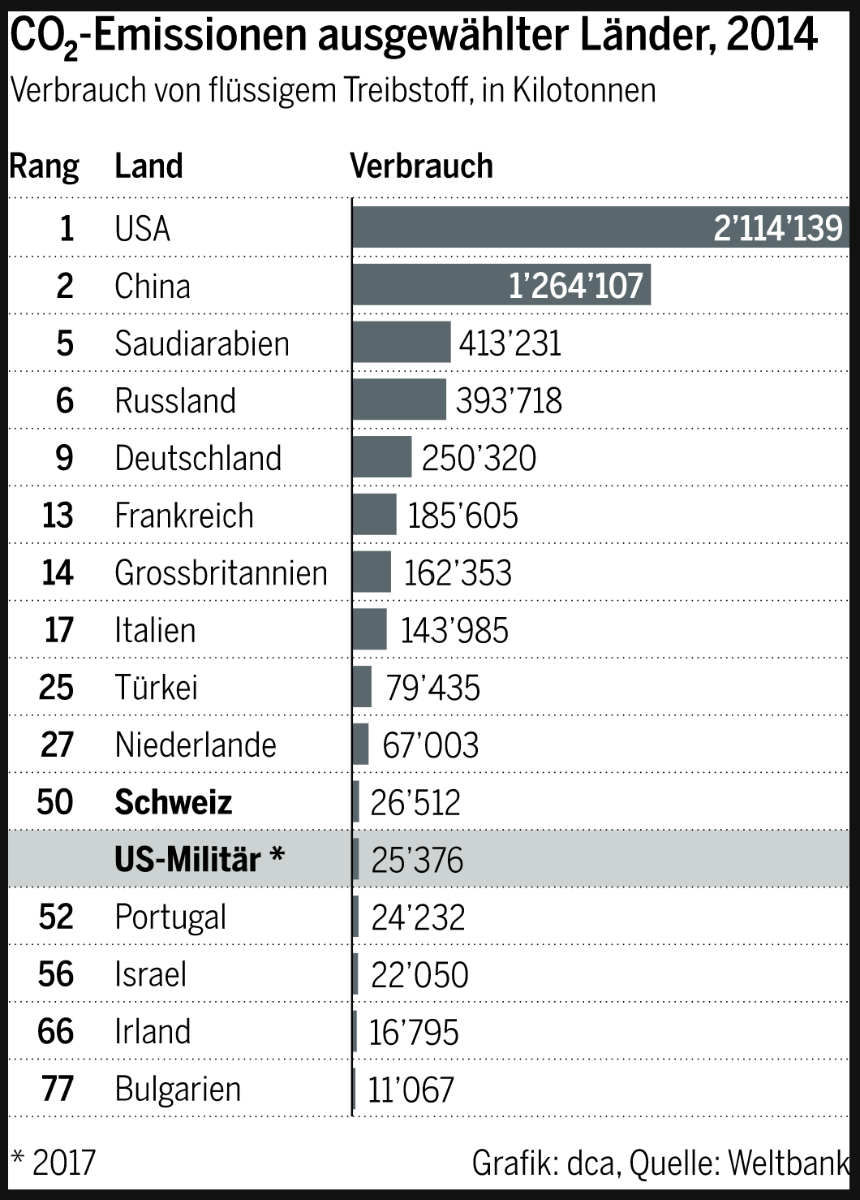The height and width of the screenshot is (1200, 860).
Task: Click the source credit Grafik: dca, Quelle: Weltbank
Action: (x=660, y=1163)
